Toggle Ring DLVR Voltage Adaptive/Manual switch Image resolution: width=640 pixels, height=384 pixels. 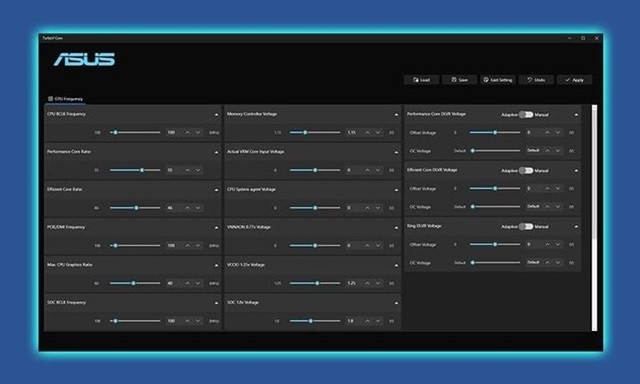click(x=526, y=226)
